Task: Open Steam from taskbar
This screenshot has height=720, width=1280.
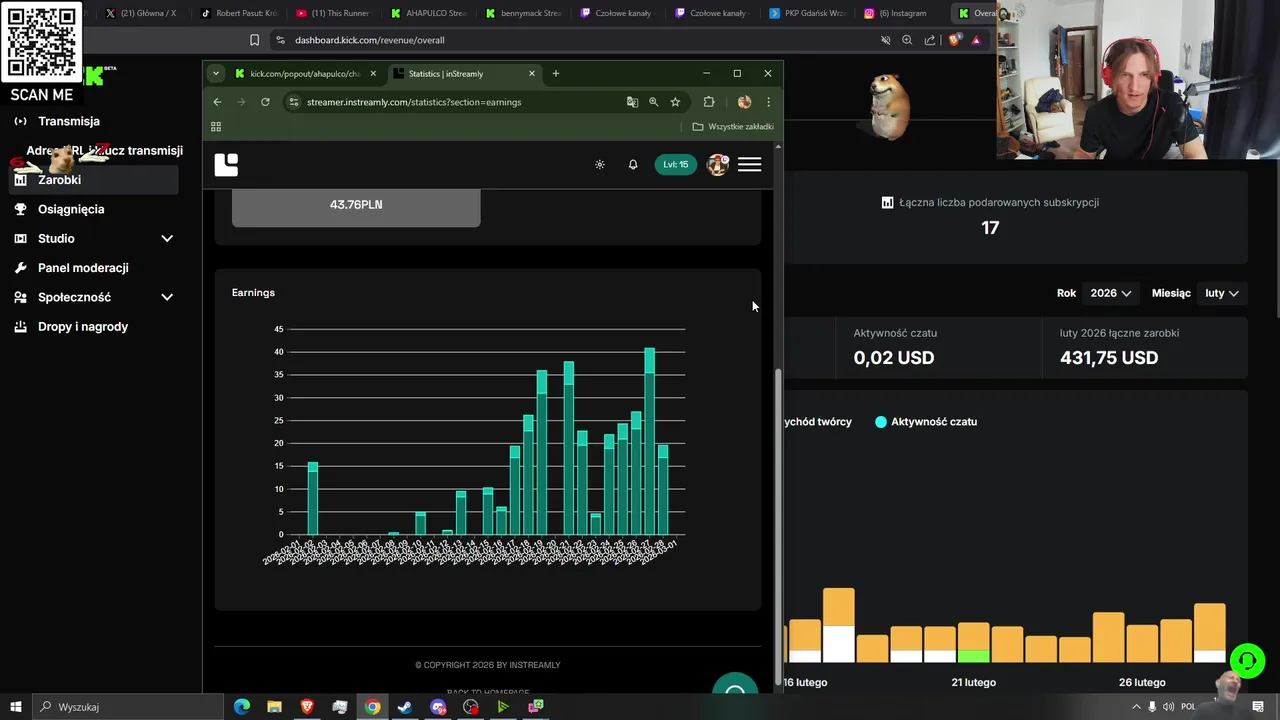Action: (405, 707)
